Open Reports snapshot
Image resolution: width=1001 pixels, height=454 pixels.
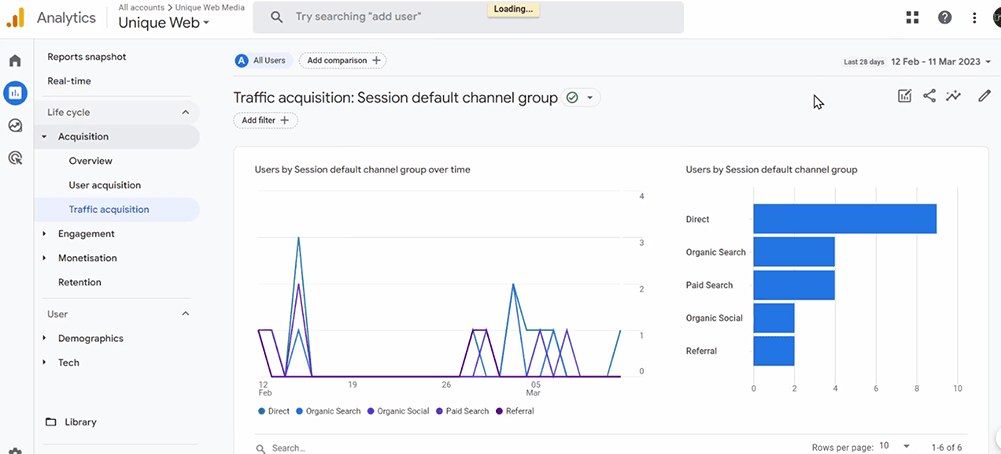pos(86,57)
